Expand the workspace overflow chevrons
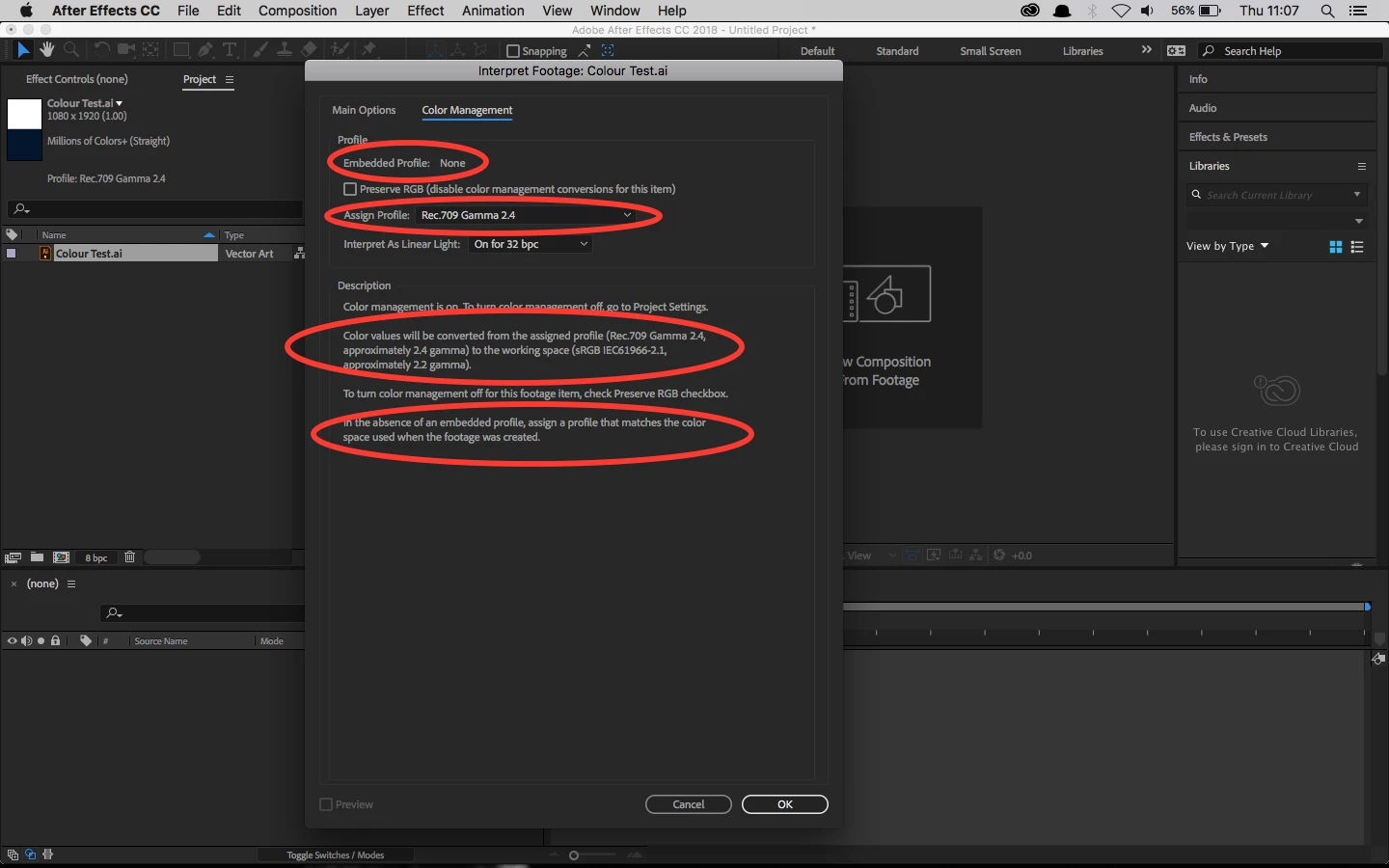 click(x=1147, y=49)
